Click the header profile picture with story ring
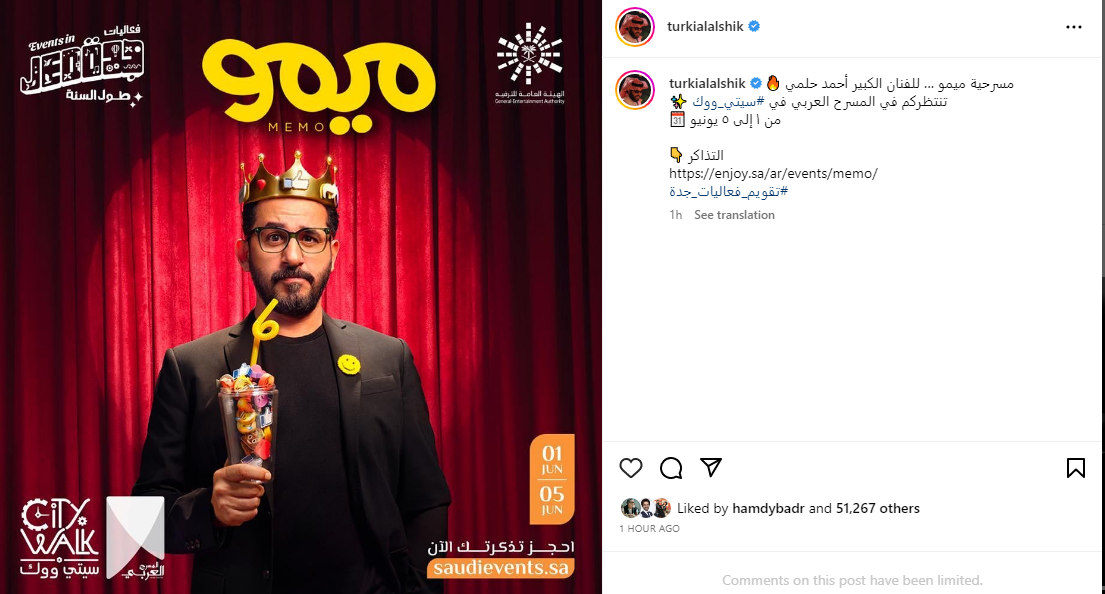 pos(635,27)
